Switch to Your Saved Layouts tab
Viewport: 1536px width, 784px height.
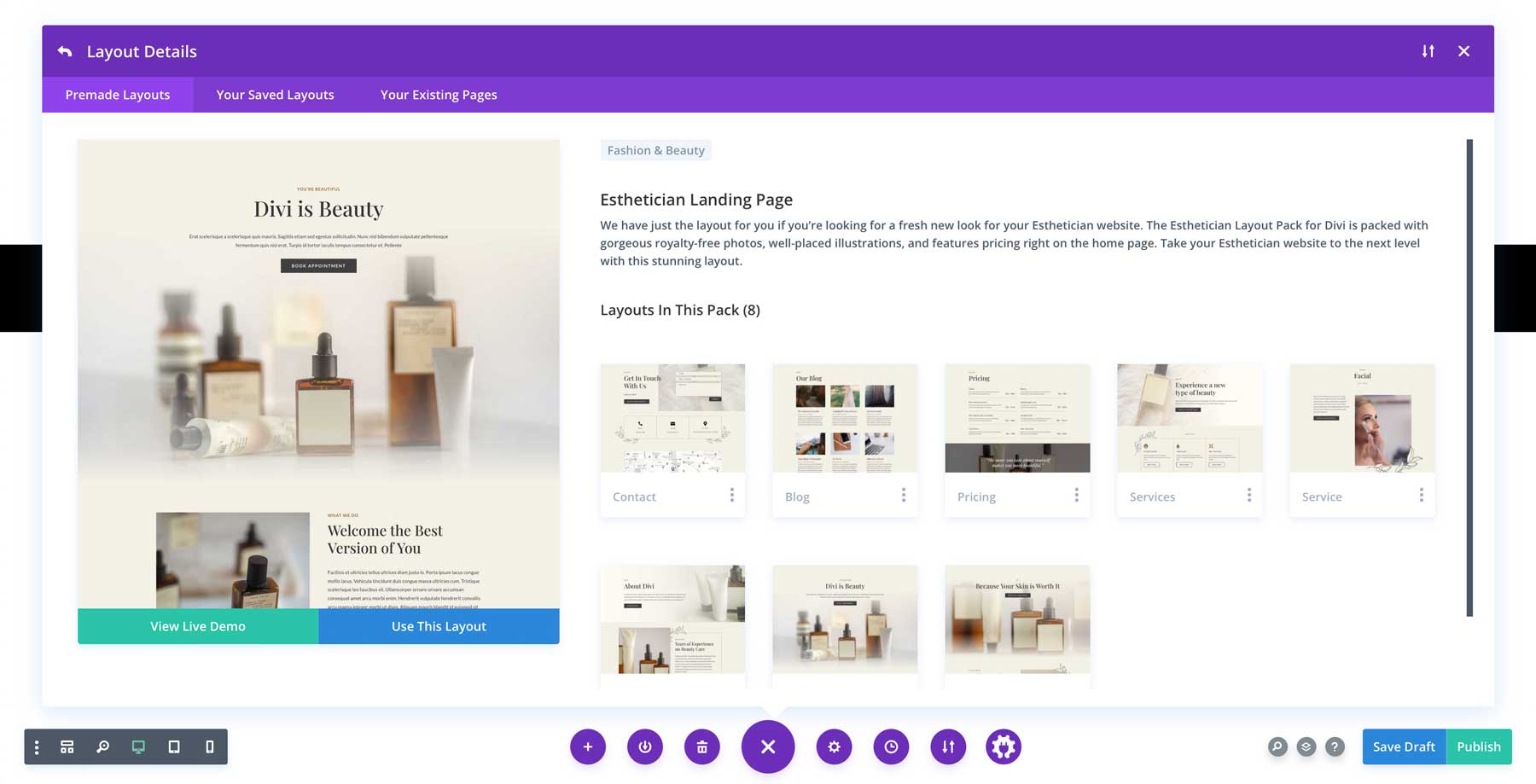275,95
